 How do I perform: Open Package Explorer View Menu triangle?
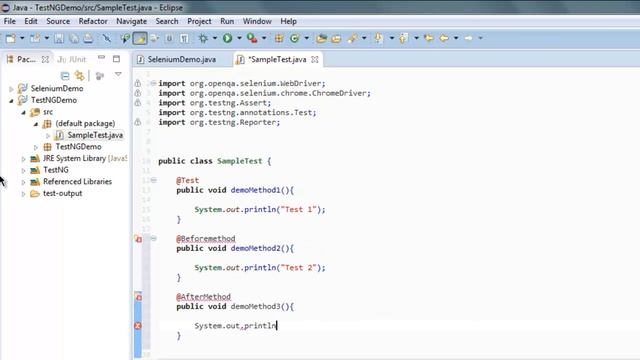click(x=118, y=74)
